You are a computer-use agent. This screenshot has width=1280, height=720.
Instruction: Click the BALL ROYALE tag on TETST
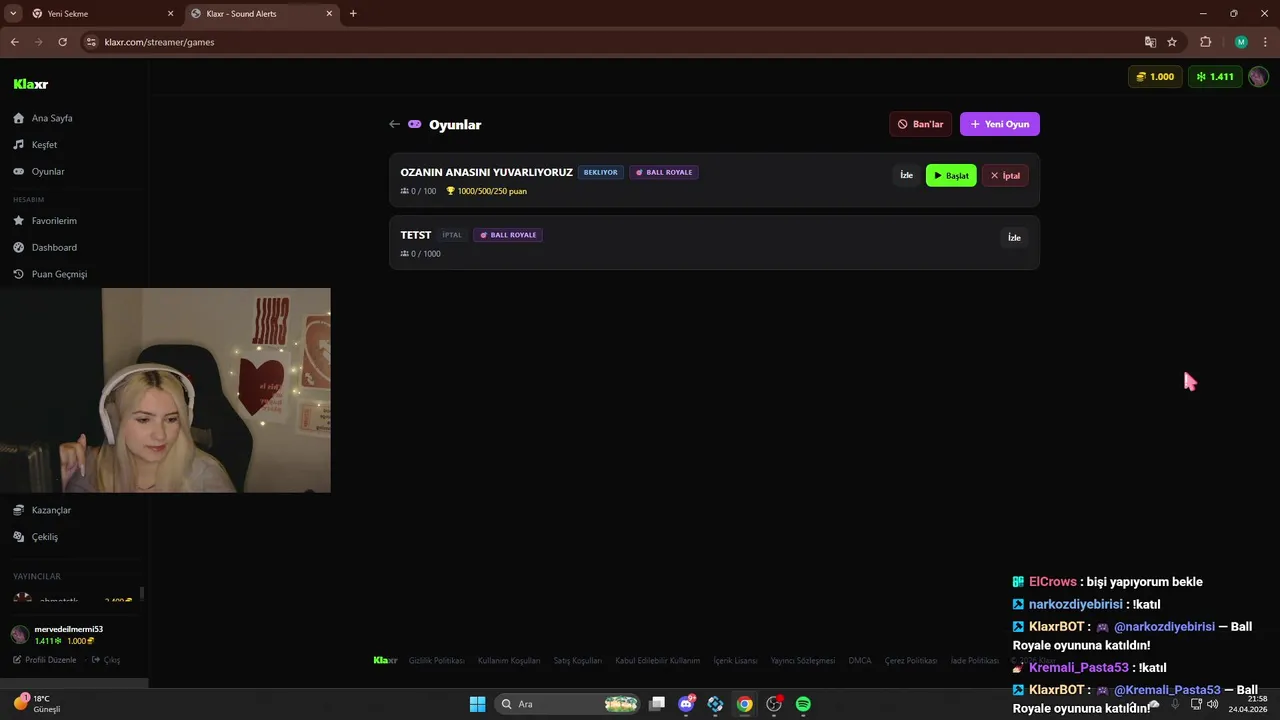508,235
